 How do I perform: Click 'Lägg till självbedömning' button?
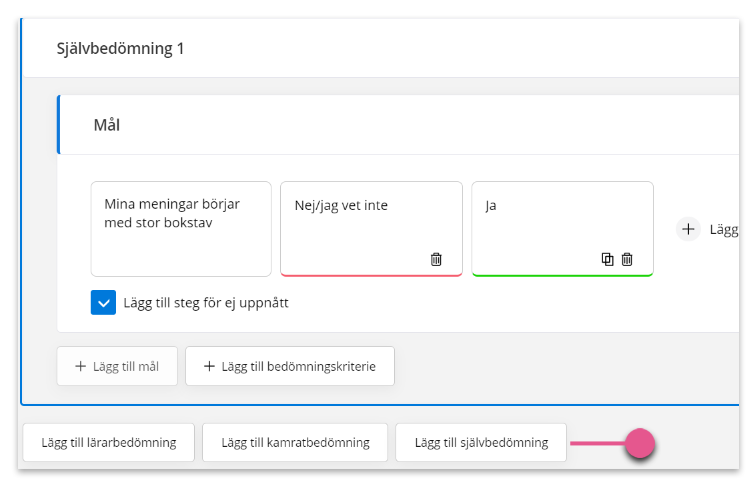(481, 443)
